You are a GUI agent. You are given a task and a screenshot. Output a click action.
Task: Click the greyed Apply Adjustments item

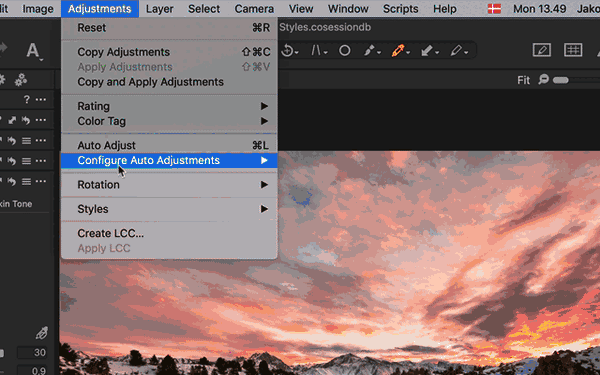(169, 67)
